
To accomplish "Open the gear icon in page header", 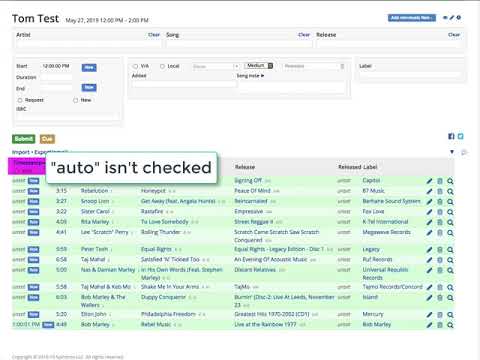I will coord(459,18).
